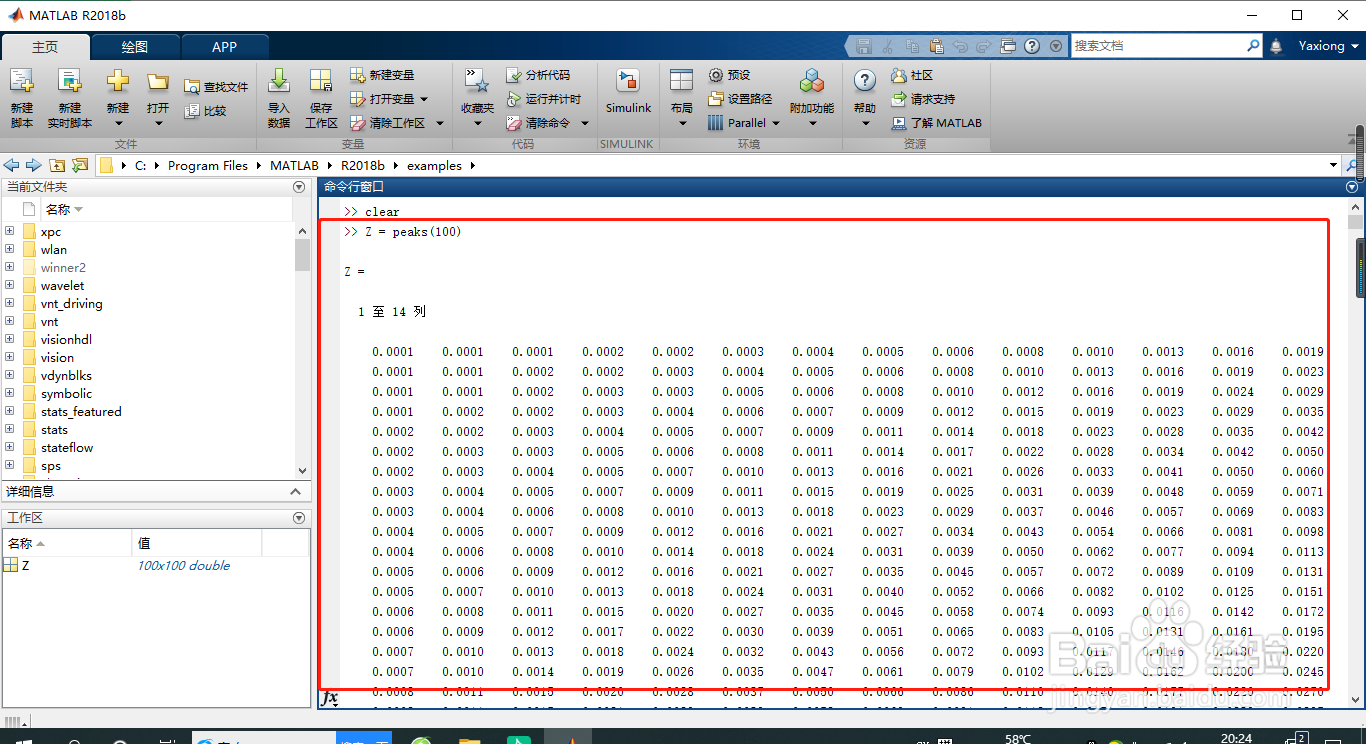
Task: Click the redo arrow in quick access toolbar
Action: 984,46
